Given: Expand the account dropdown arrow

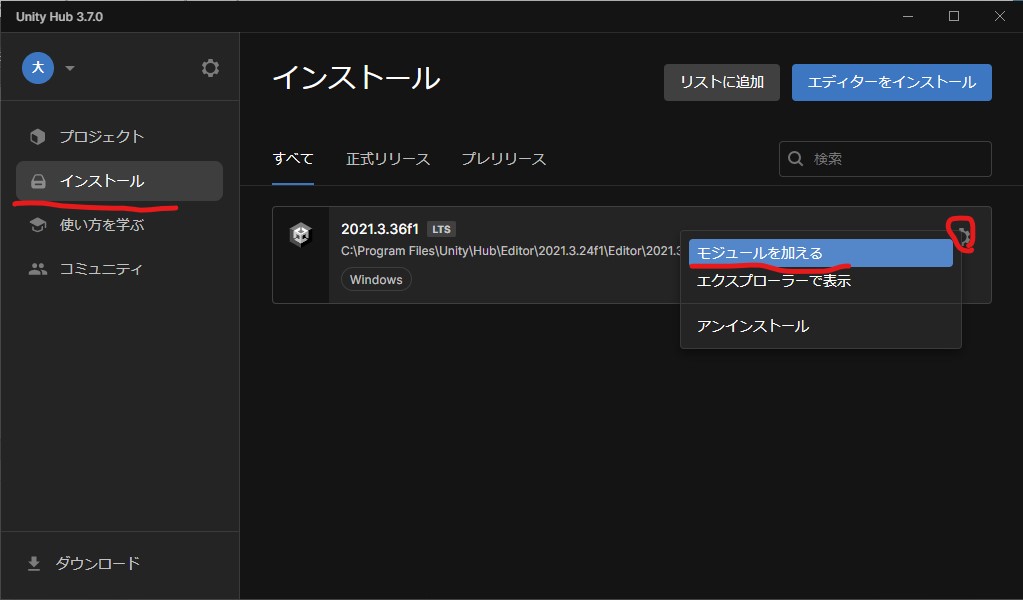Looking at the screenshot, I should [x=70, y=68].
